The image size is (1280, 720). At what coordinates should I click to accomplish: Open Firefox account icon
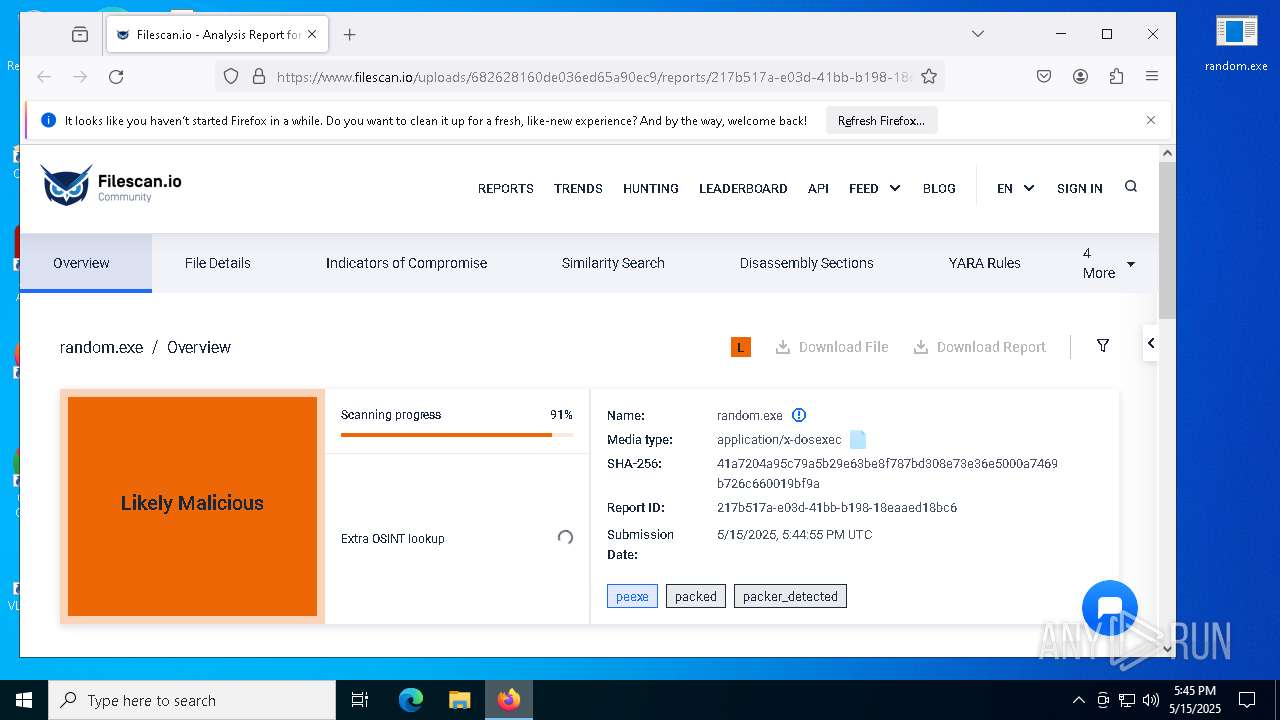tap(1080, 77)
